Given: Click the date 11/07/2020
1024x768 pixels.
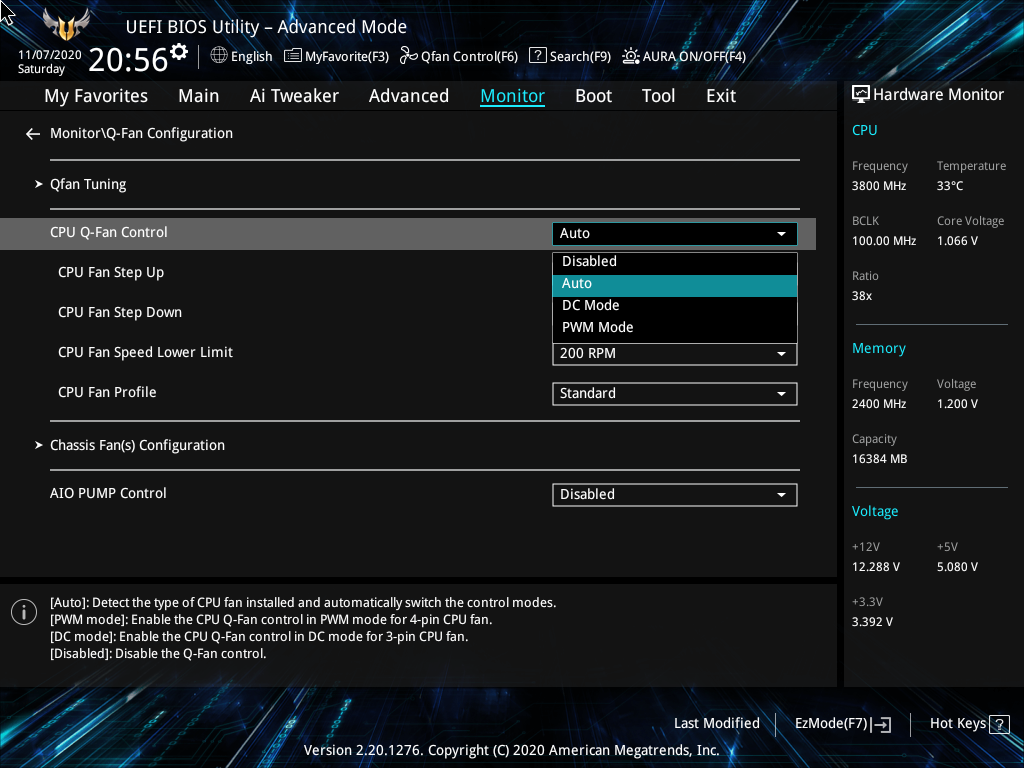Looking at the screenshot, I should (x=50, y=55).
